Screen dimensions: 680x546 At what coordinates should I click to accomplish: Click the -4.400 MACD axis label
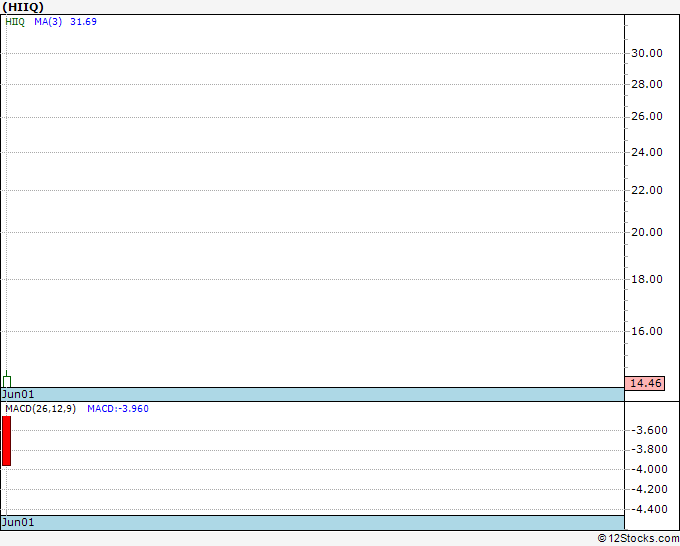click(649, 509)
